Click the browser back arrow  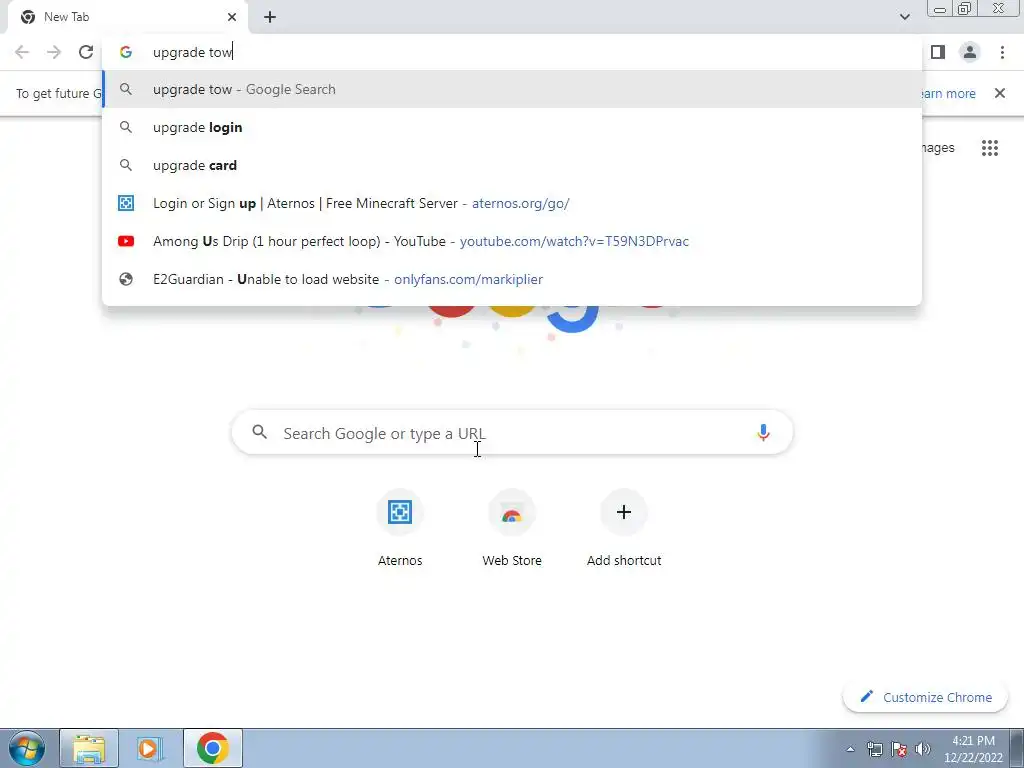[x=22, y=52]
